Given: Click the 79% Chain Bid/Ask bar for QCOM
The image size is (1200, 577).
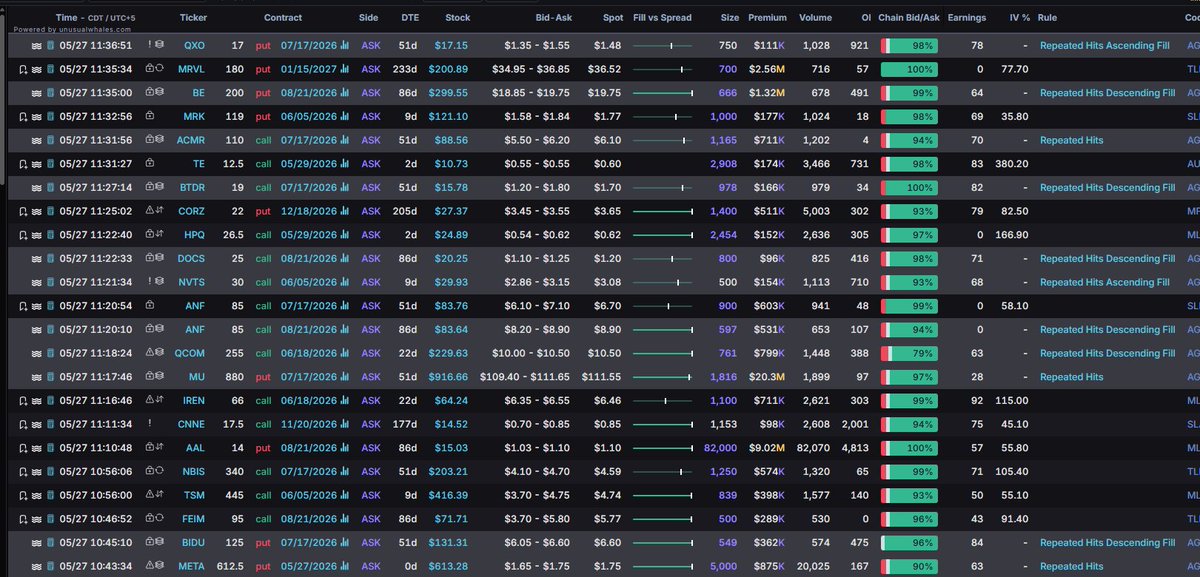Looking at the screenshot, I should pyautogui.click(x=909, y=353).
